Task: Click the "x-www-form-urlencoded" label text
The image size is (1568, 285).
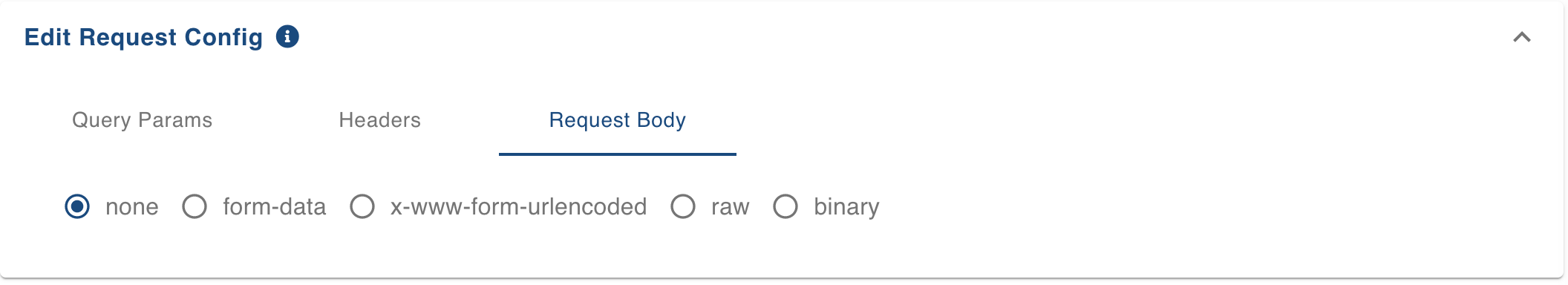Action: pyautogui.click(x=519, y=207)
